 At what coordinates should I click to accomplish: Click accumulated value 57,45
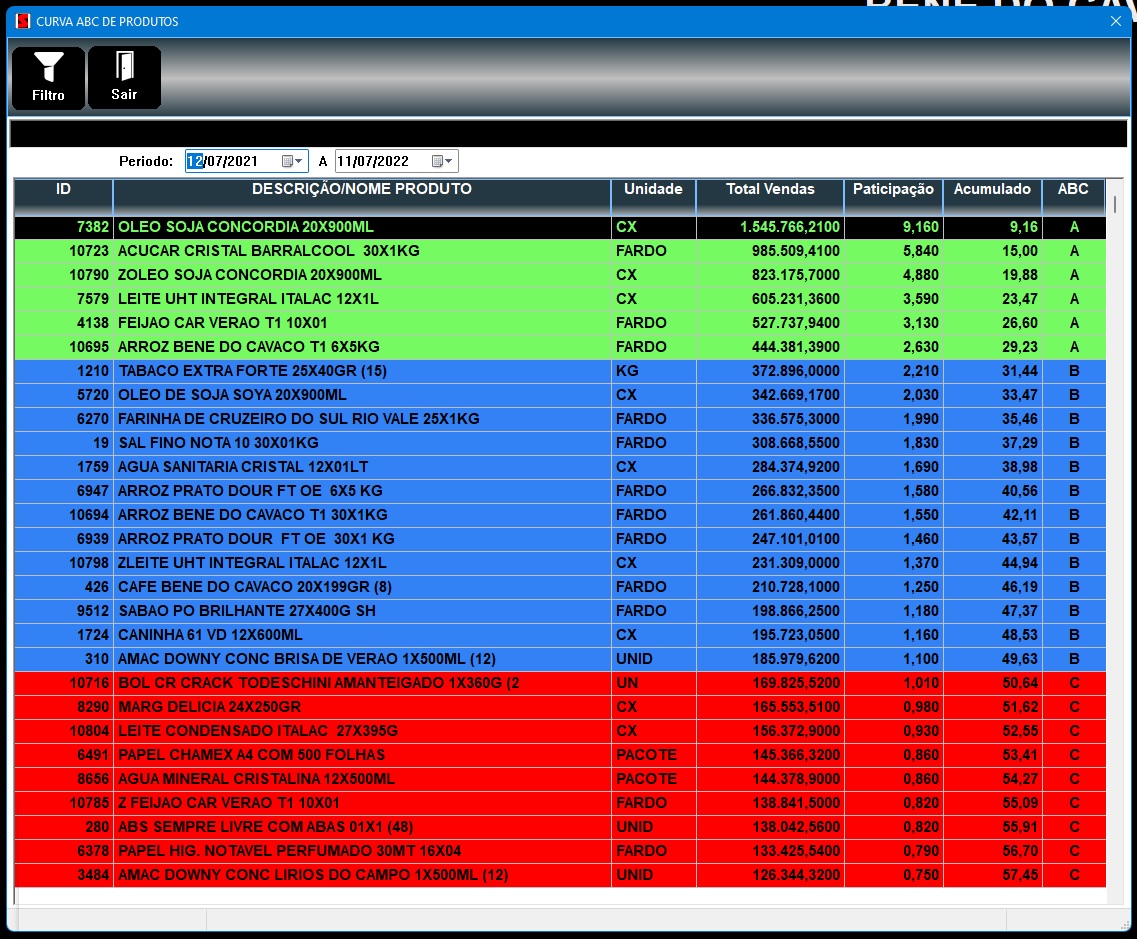[x=1020, y=874]
